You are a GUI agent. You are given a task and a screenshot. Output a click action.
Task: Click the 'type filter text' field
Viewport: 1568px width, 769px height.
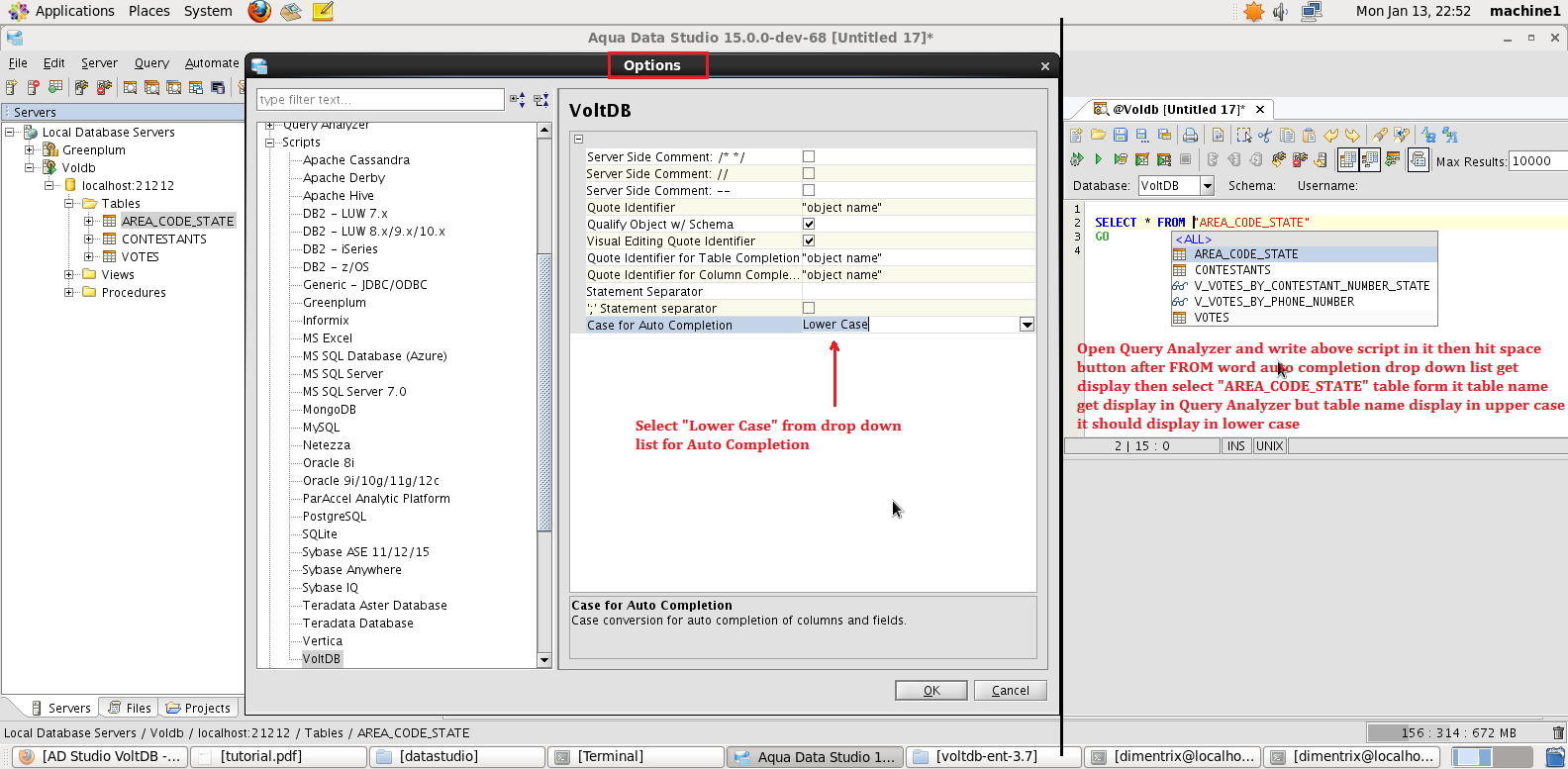[380, 99]
